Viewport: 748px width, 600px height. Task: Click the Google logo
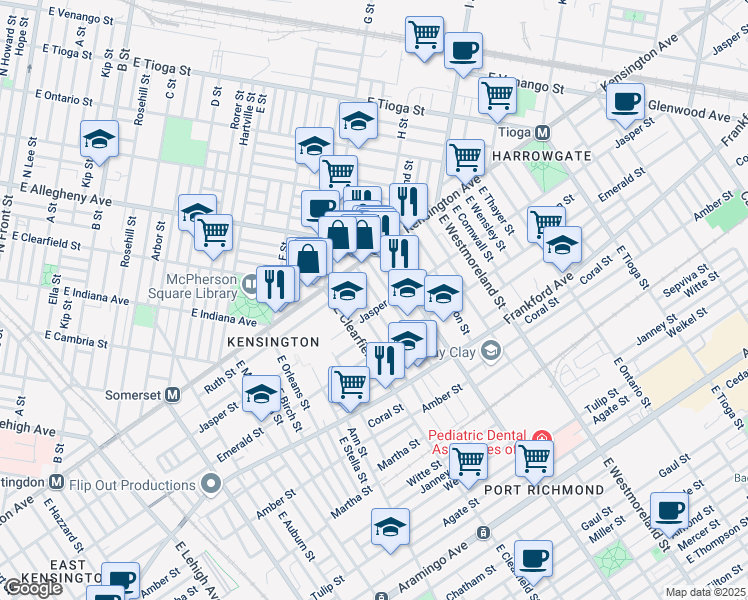pos(33,589)
